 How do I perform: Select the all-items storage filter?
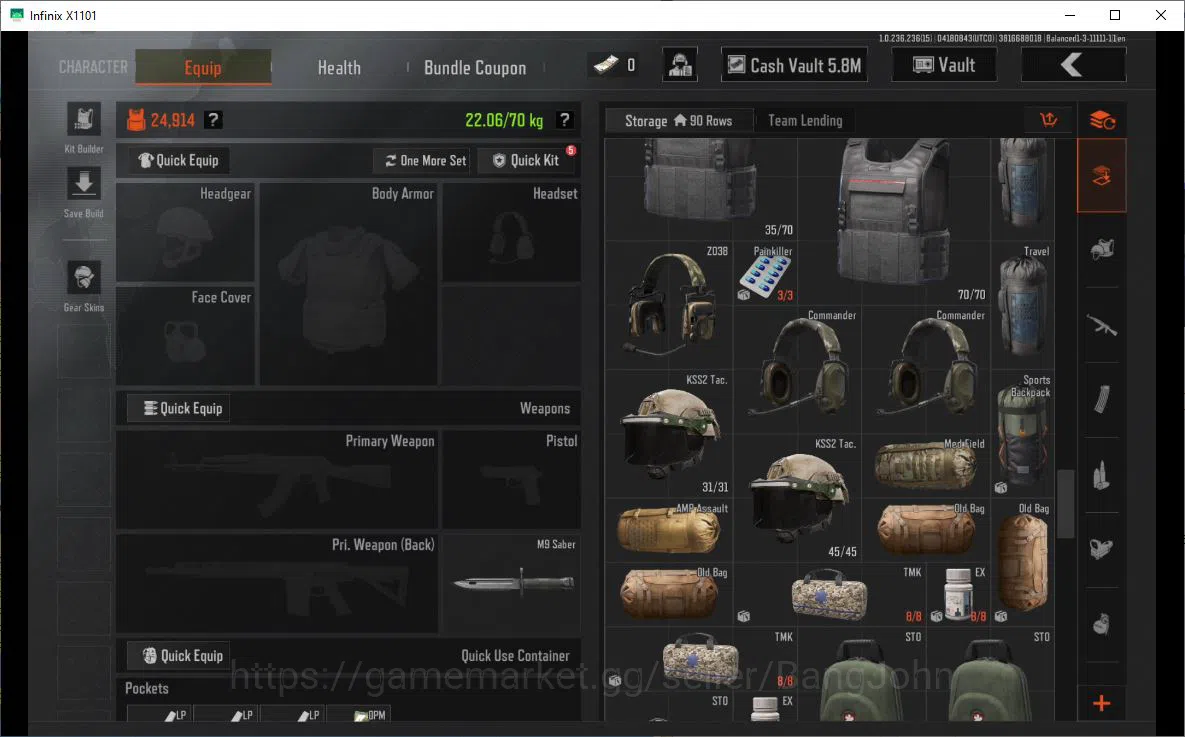(1102, 175)
